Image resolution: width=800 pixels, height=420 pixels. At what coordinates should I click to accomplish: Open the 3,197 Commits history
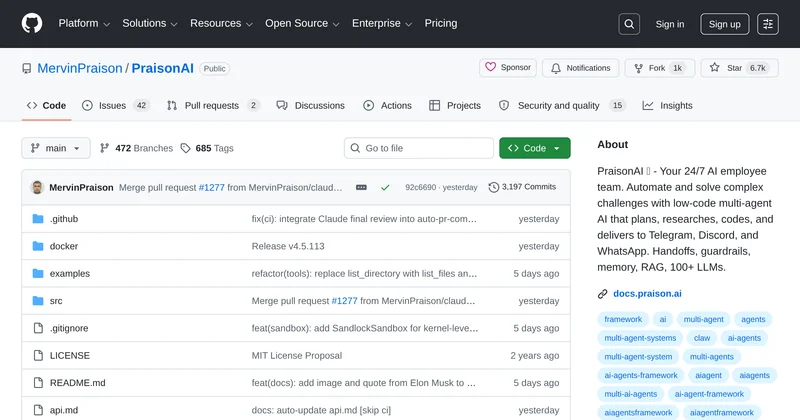point(522,187)
